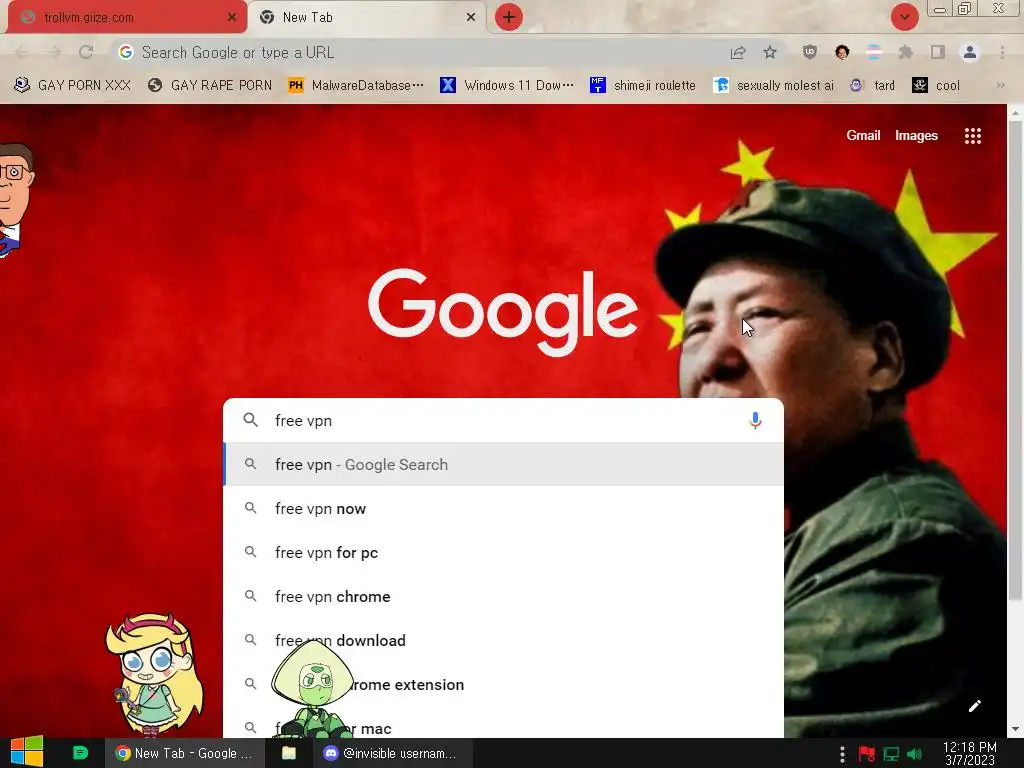The image size is (1024, 768).
Task: Select suggestion free vpn download
Action: tap(503, 641)
